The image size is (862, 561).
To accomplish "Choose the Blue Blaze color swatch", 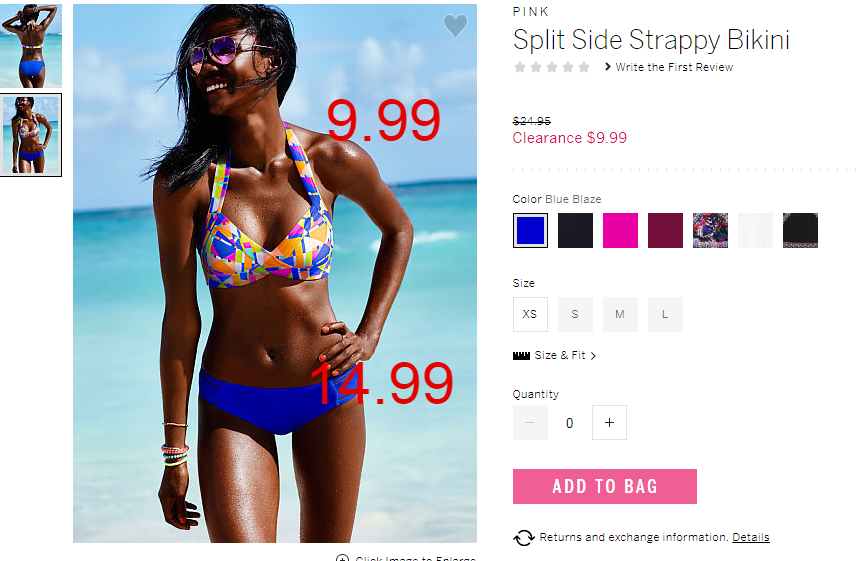I will [530, 230].
